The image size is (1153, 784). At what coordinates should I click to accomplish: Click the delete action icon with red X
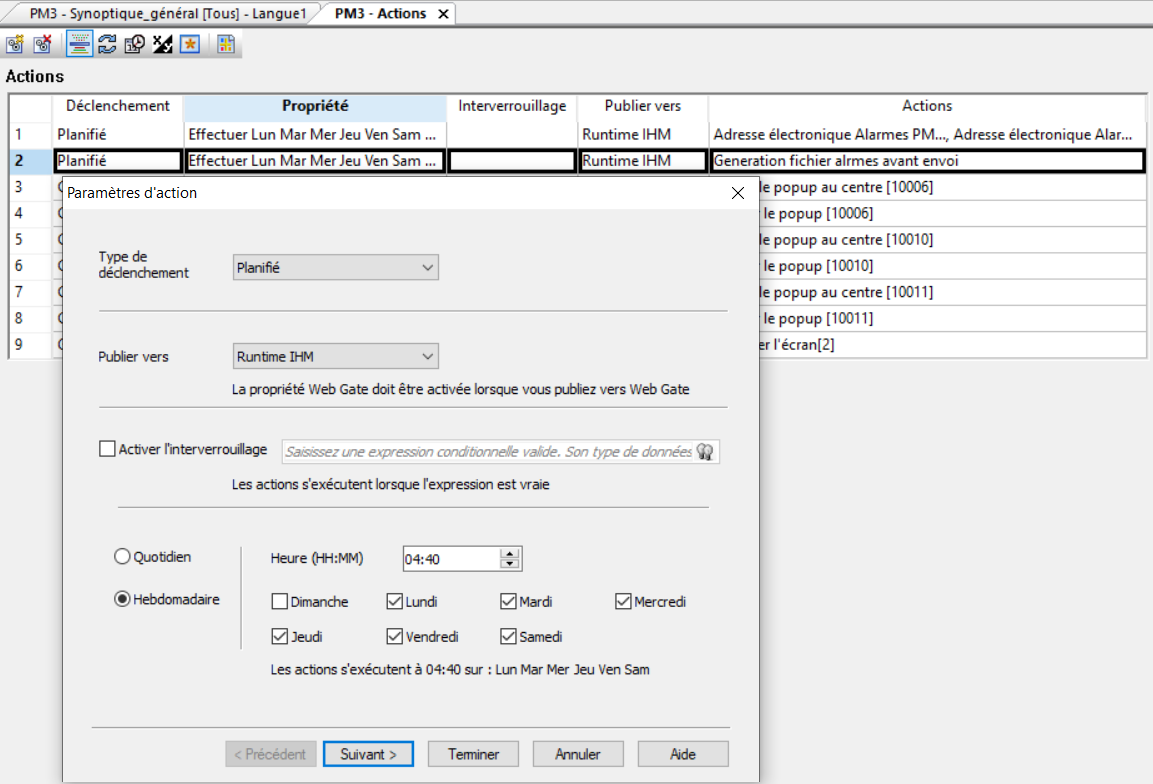[x=42, y=44]
